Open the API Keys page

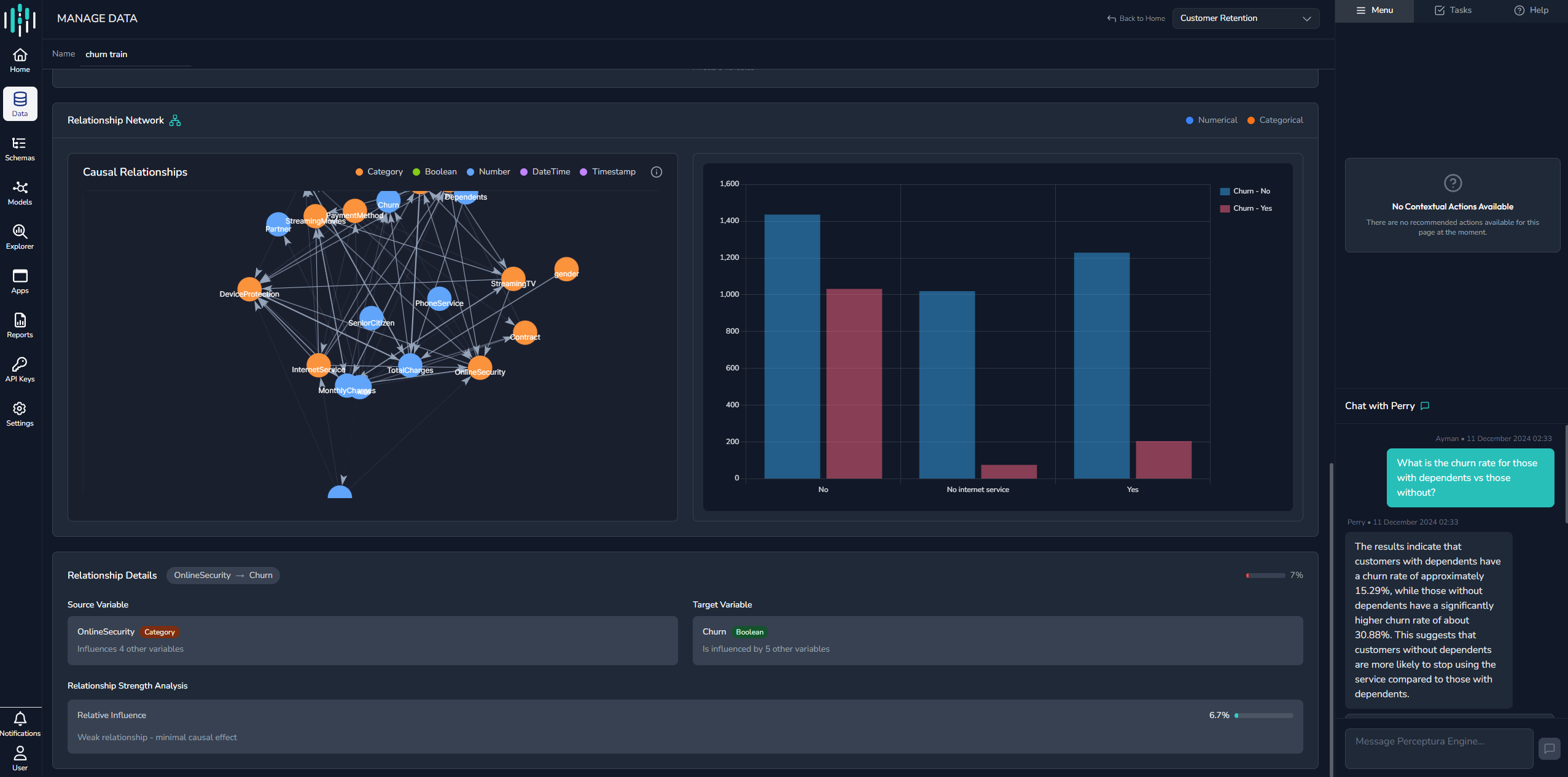(x=20, y=370)
